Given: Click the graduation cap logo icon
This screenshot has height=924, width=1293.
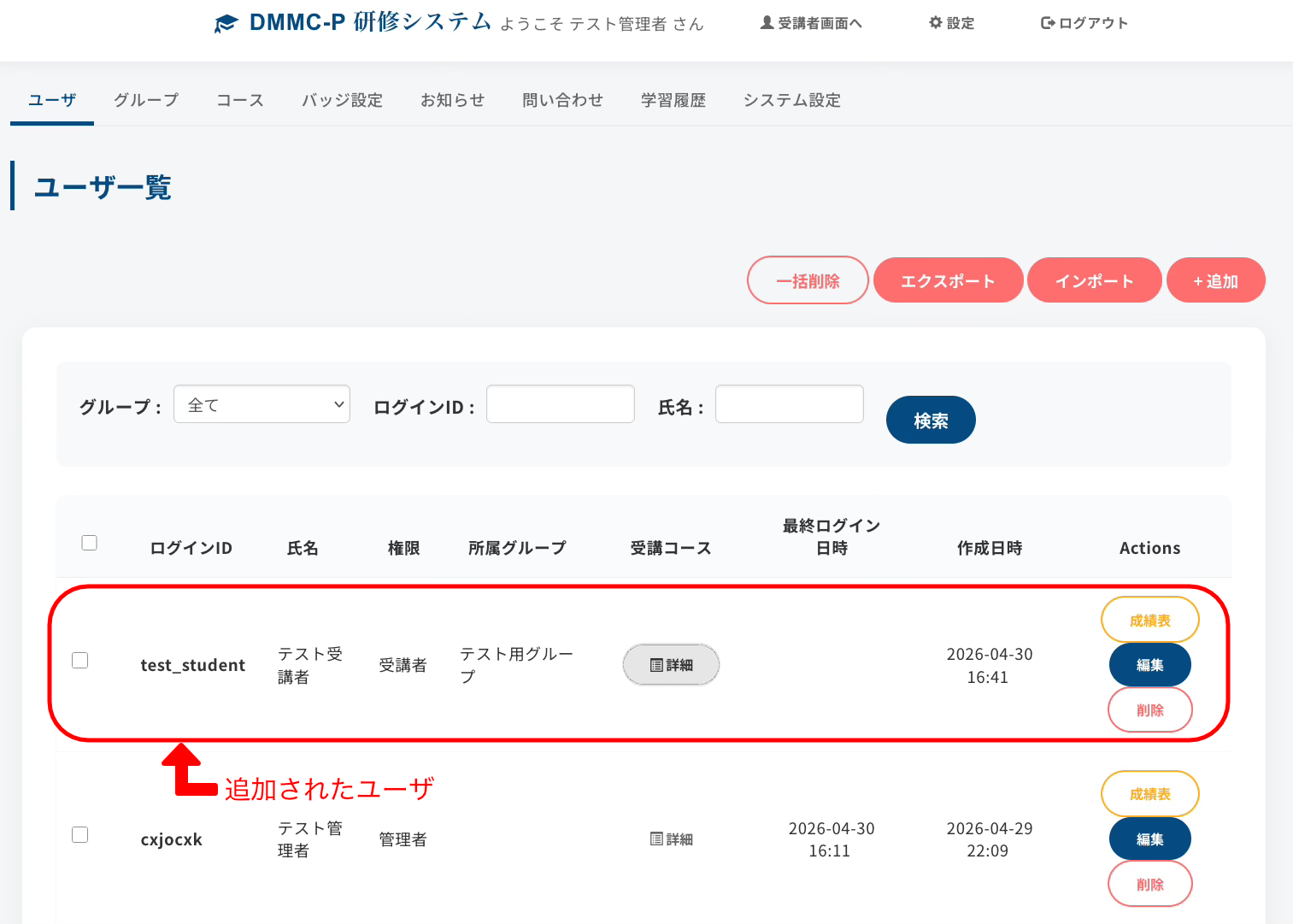Looking at the screenshot, I should tap(226, 24).
